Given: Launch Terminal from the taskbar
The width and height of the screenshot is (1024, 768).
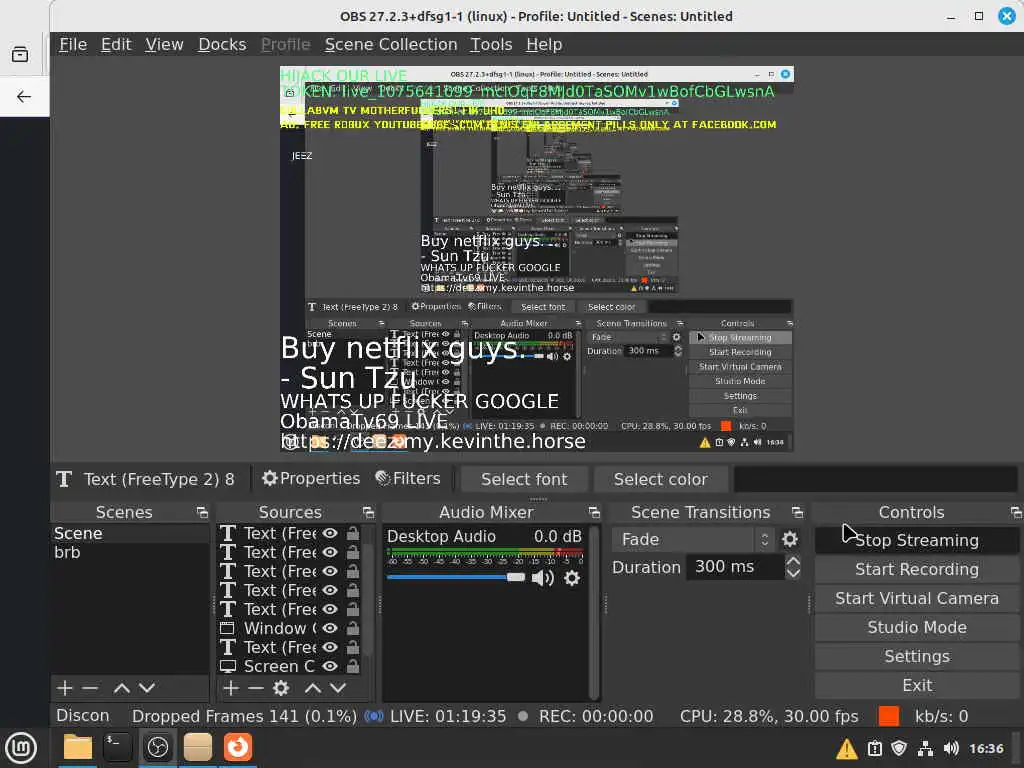Looking at the screenshot, I should click(x=118, y=747).
